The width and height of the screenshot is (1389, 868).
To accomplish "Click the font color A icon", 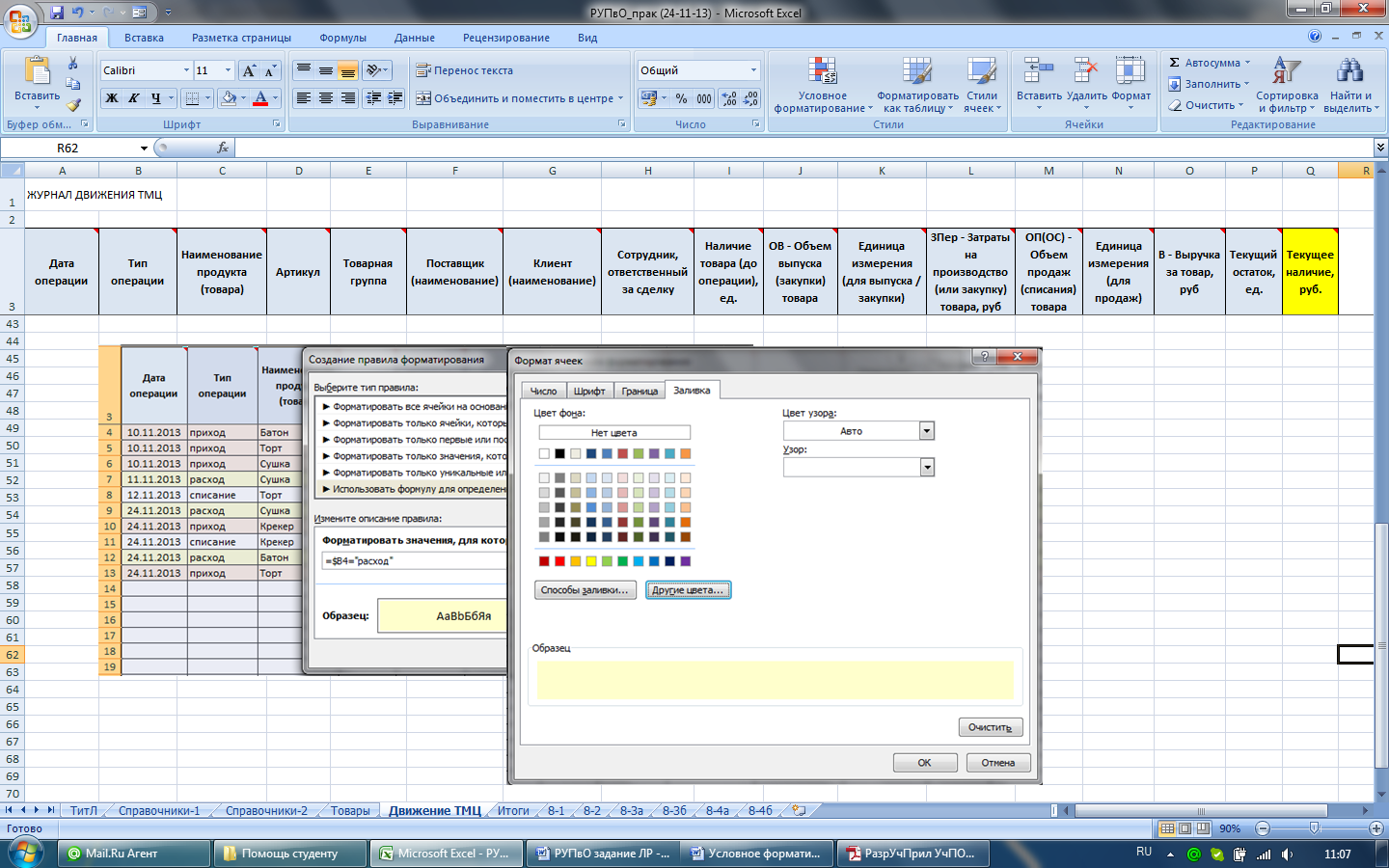I will (259, 98).
